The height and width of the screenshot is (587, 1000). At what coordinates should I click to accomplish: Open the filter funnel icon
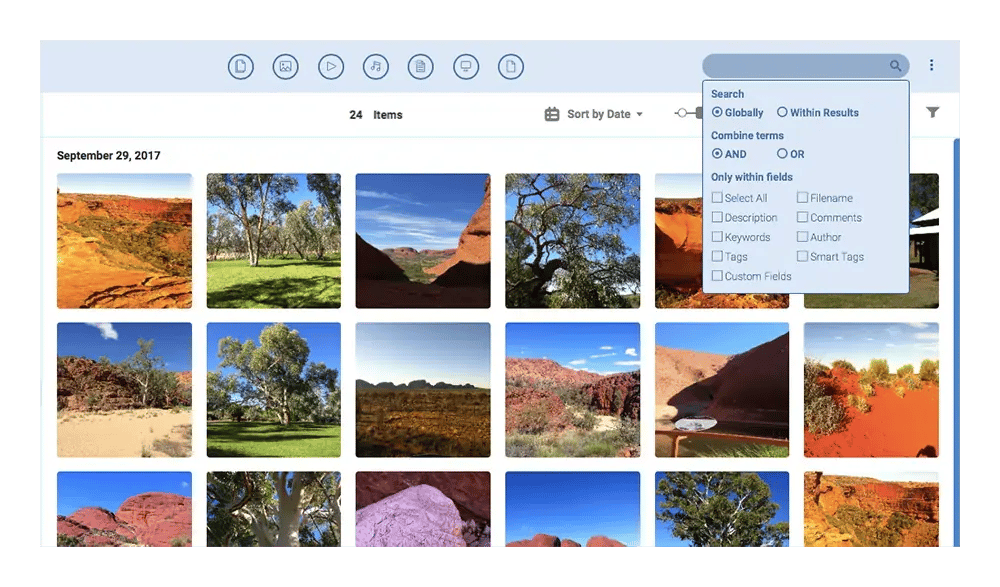pyautogui.click(x=932, y=113)
